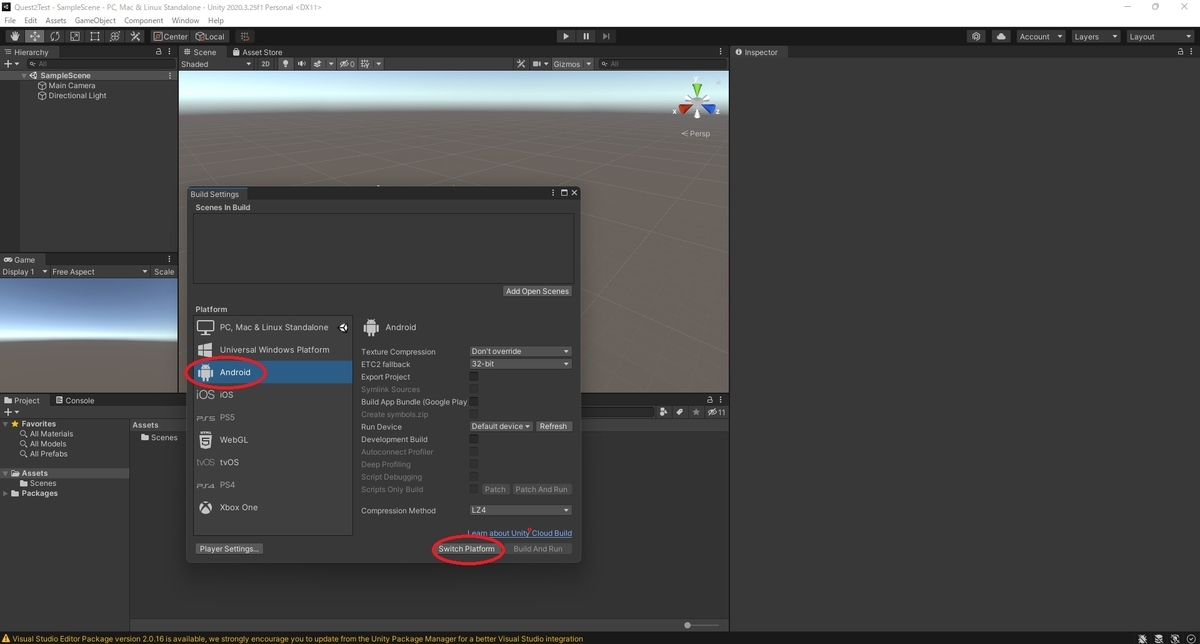Open the Account dropdown
The height and width of the screenshot is (644, 1200).
click(1040, 36)
